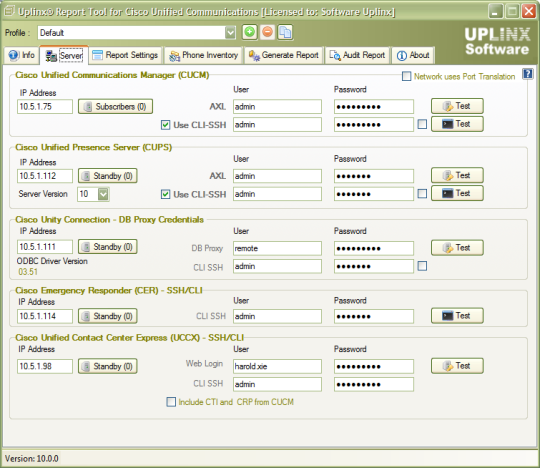Minimize the Uplinx Report Tool window
Screen dimensions: 540x468
(495, 11)
